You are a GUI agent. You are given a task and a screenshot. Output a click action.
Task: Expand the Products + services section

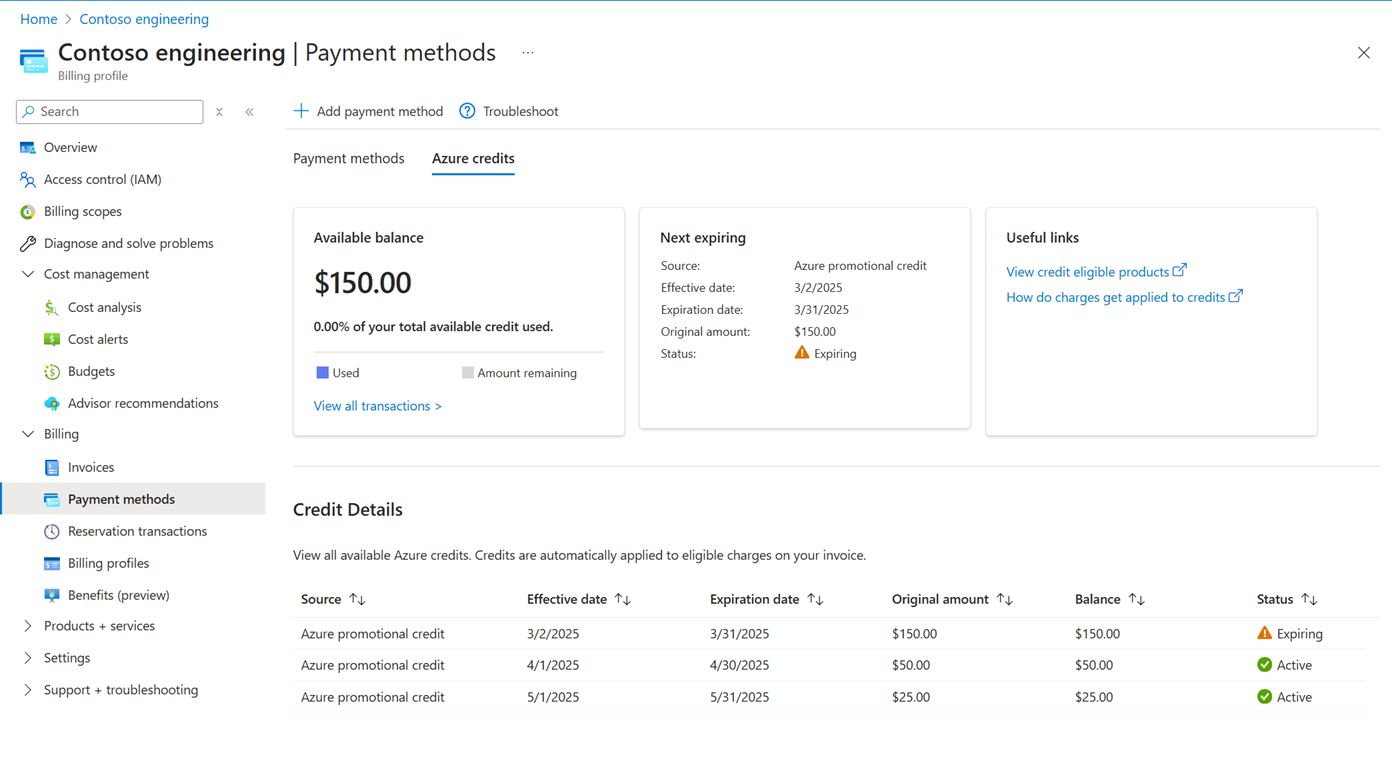pyautogui.click(x=27, y=625)
